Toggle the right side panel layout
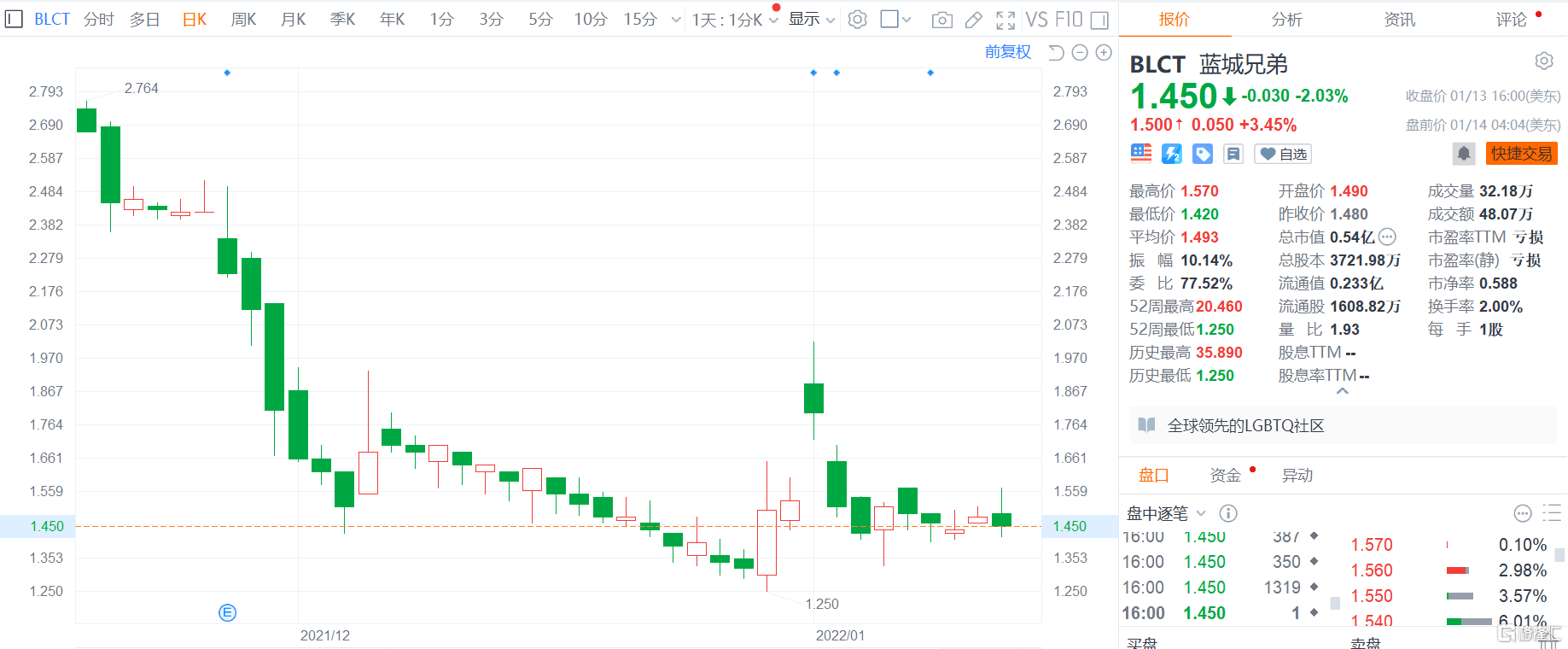The image size is (1568, 649). click(x=1099, y=20)
